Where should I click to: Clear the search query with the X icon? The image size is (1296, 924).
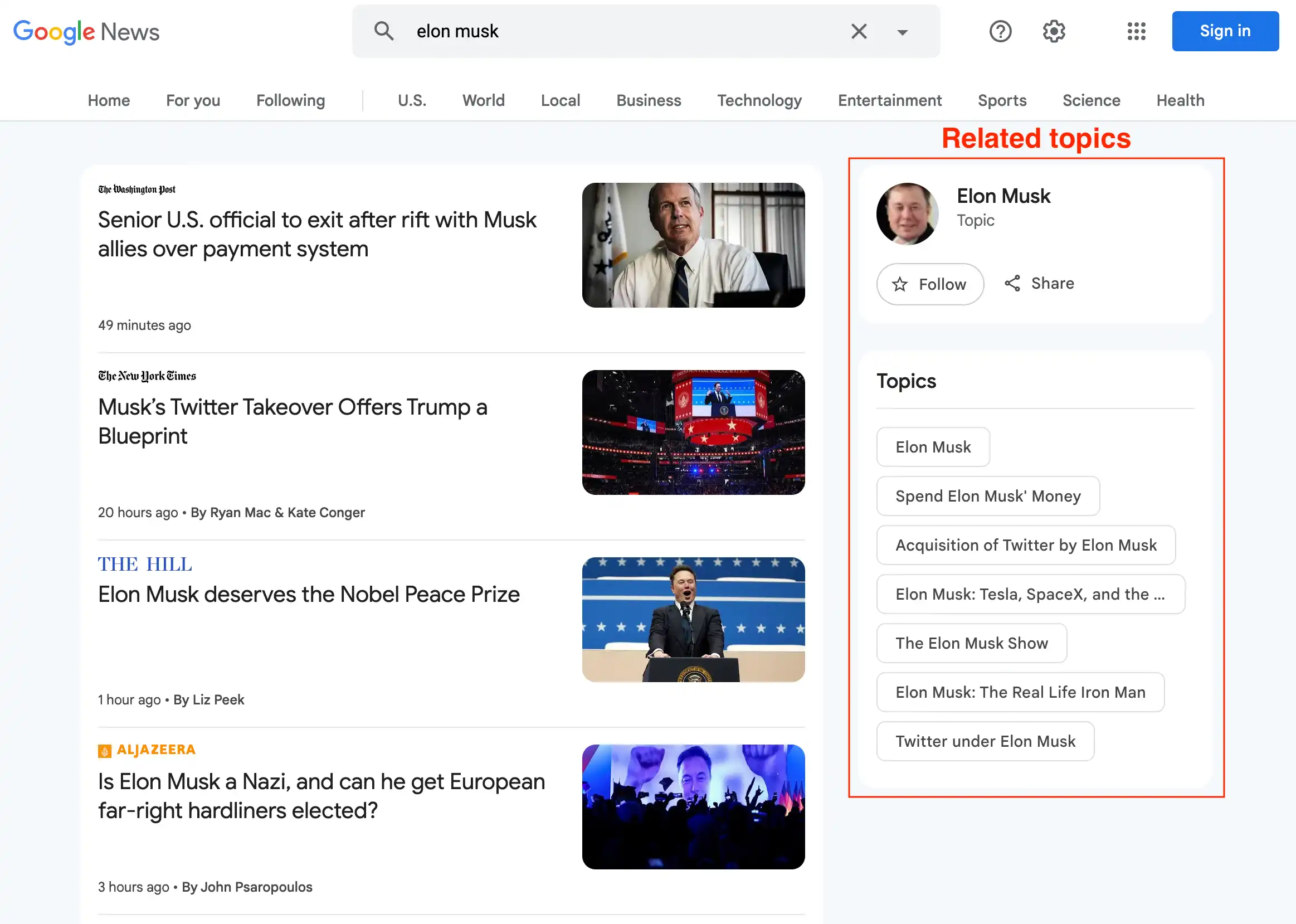(x=859, y=31)
